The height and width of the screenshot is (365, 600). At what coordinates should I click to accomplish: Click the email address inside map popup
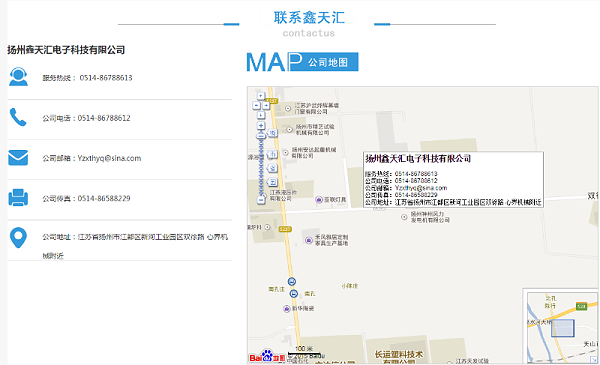tap(421, 188)
